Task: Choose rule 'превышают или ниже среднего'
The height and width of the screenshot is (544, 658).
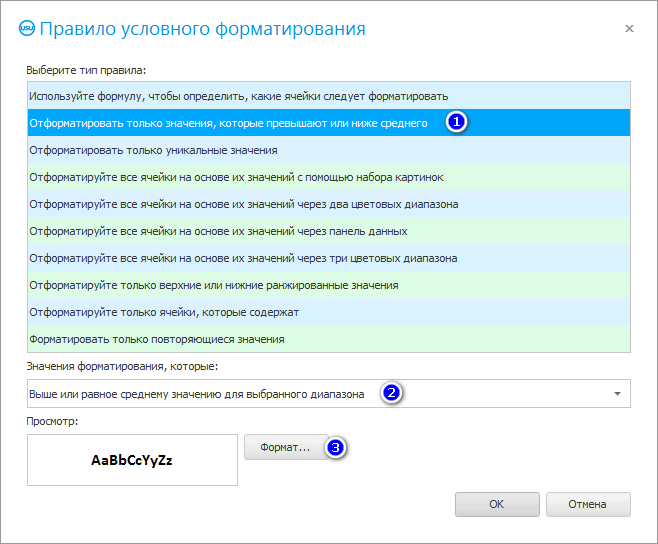Action: click(x=228, y=123)
